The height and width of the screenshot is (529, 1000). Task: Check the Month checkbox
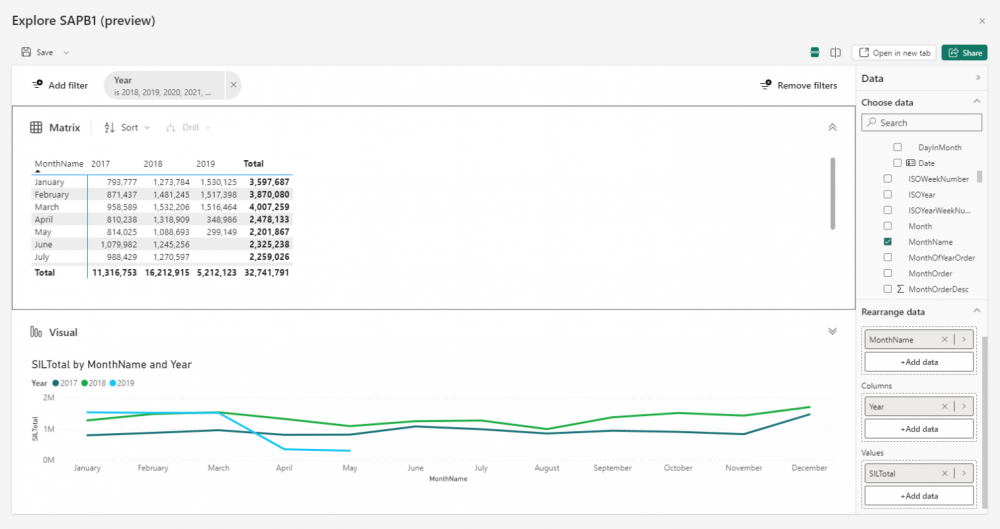tap(887, 226)
